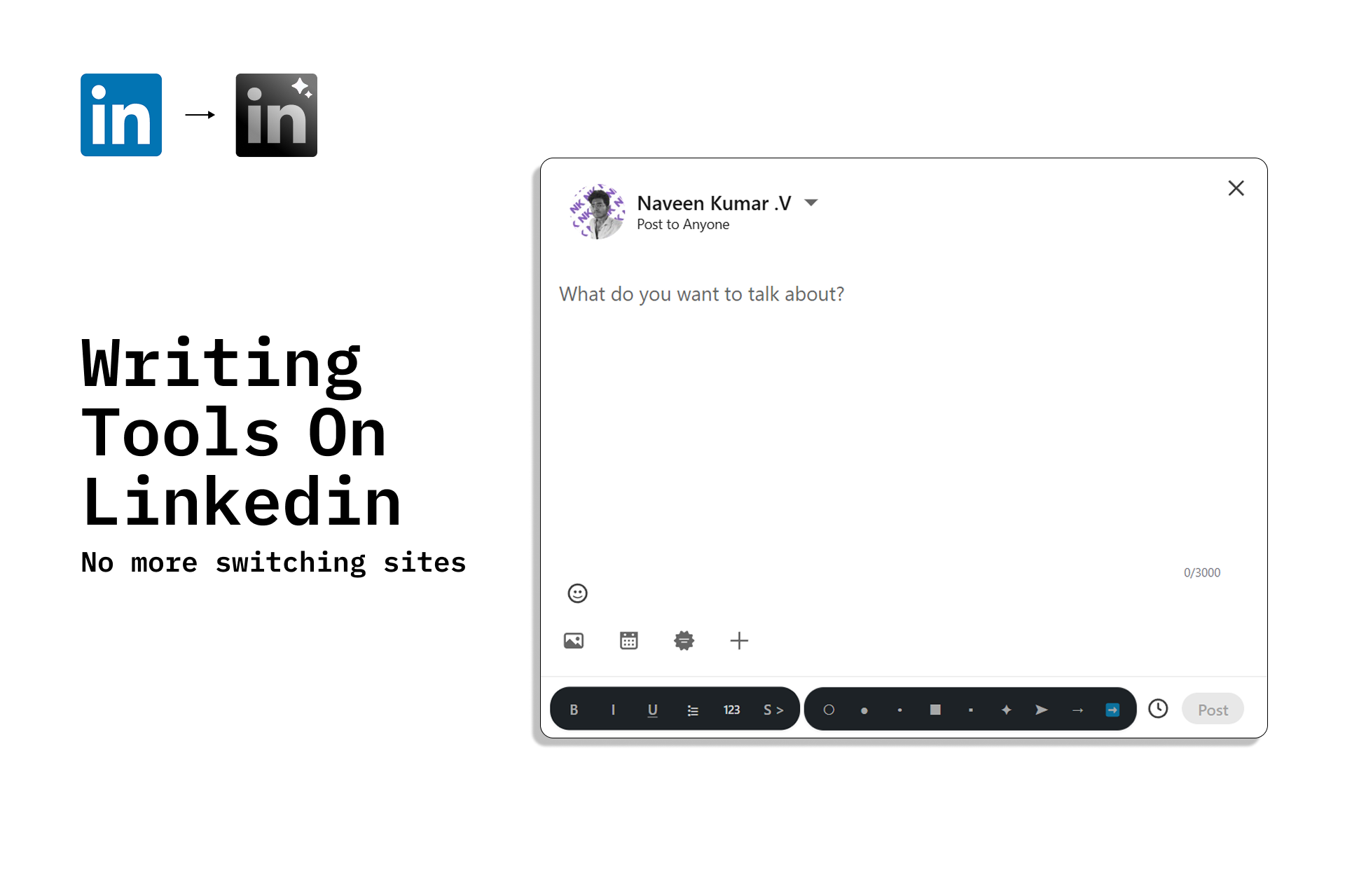The width and height of the screenshot is (1345, 896).
Task: Expand the S > styles option
Action: pyautogui.click(x=773, y=710)
